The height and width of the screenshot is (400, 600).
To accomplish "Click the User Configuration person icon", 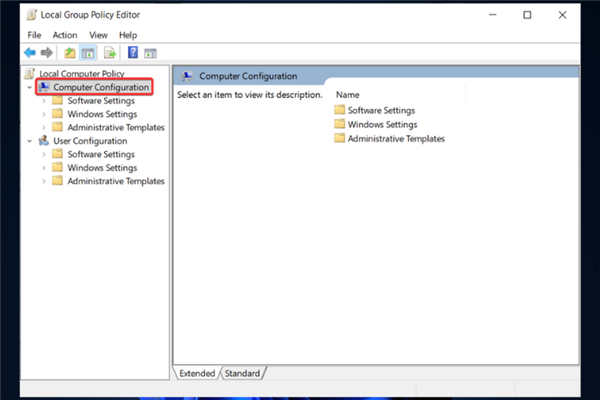I will click(44, 140).
